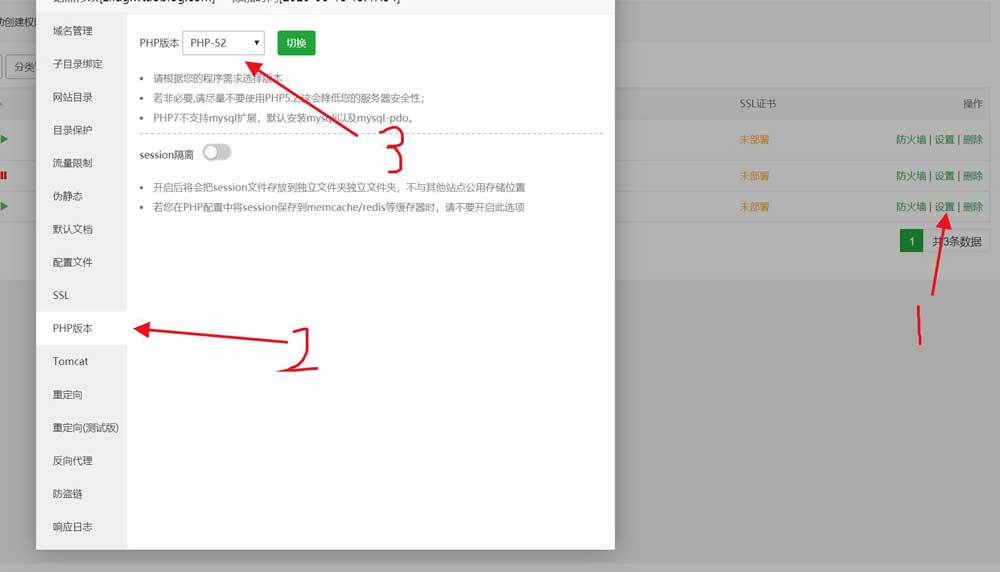Click 设置 link in the third row

(x=944, y=207)
